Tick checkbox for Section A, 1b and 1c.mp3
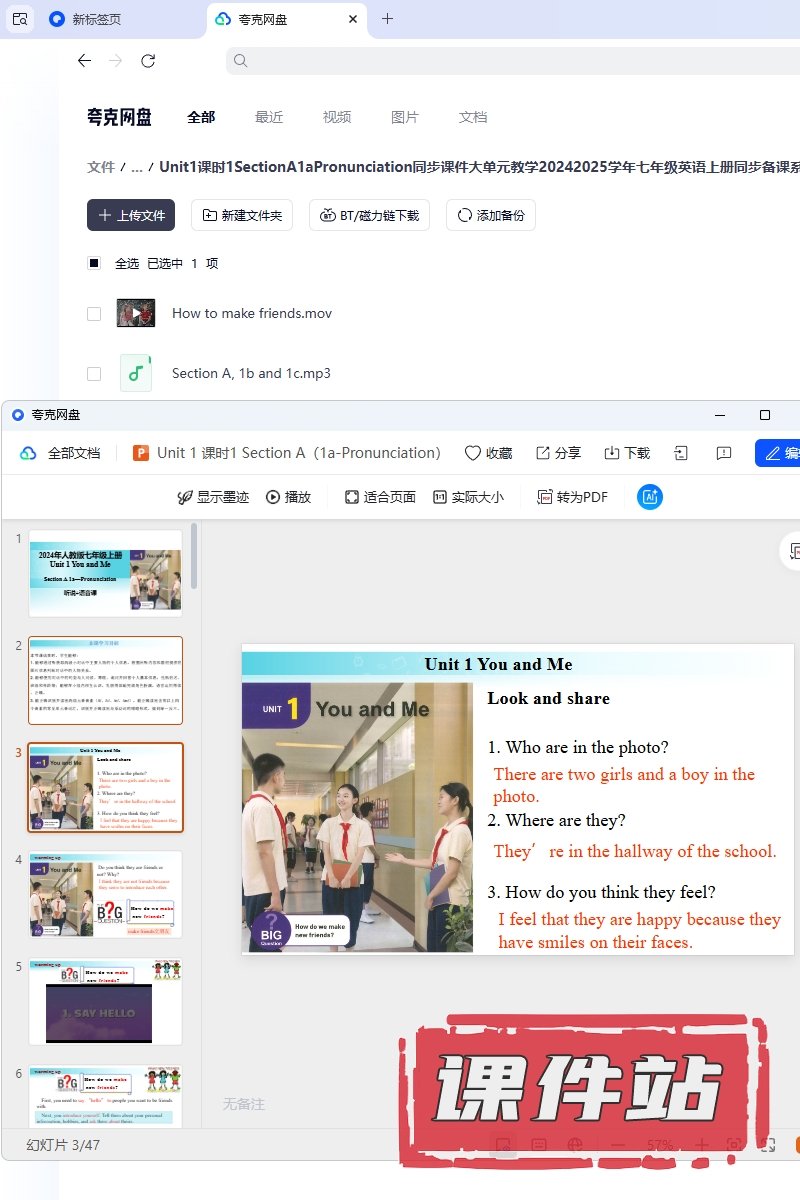Viewport: 800px width, 1200px height. click(94, 374)
